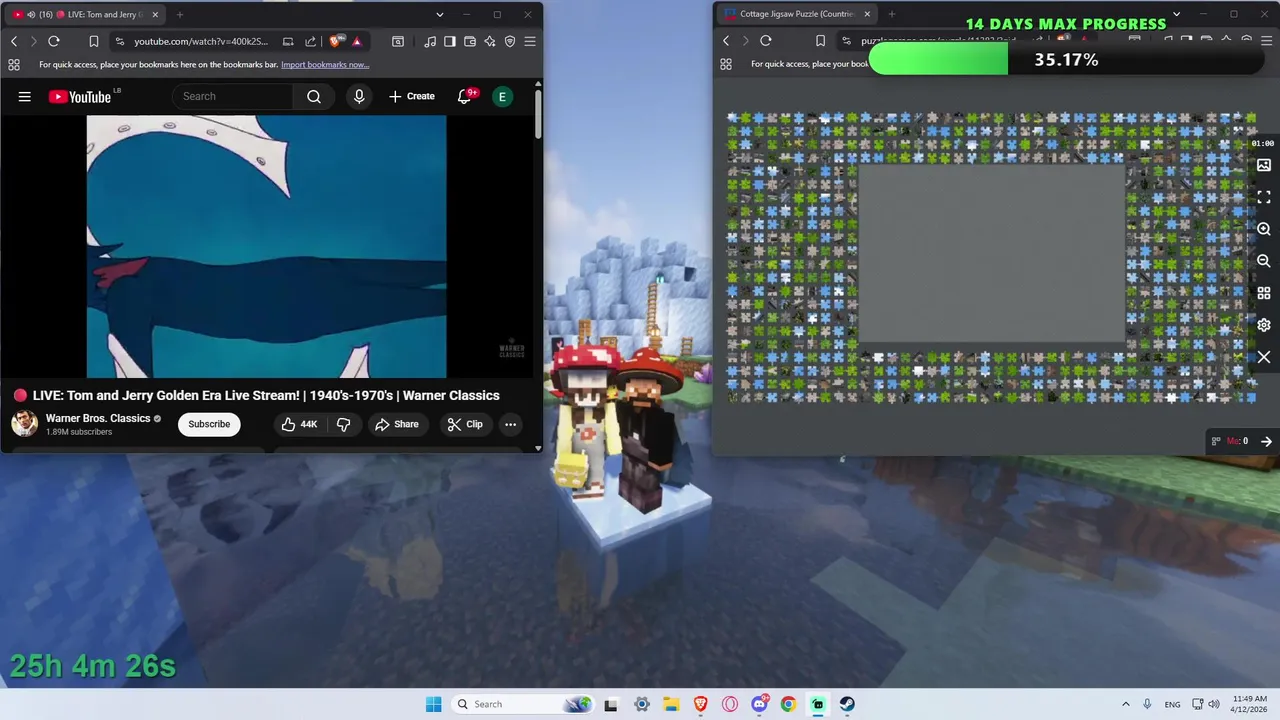Open new tab in YouTube window
The image size is (1280, 720).
pyautogui.click(x=180, y=14)
